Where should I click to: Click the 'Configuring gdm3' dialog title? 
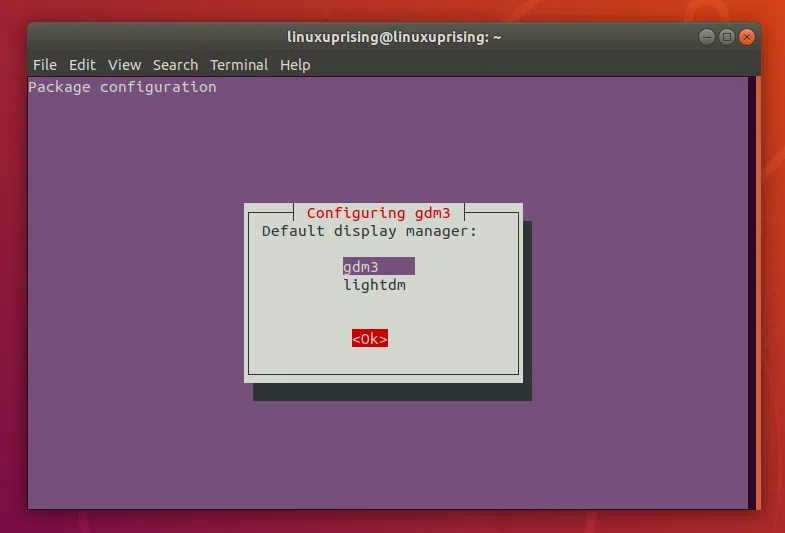coord(378,213)
